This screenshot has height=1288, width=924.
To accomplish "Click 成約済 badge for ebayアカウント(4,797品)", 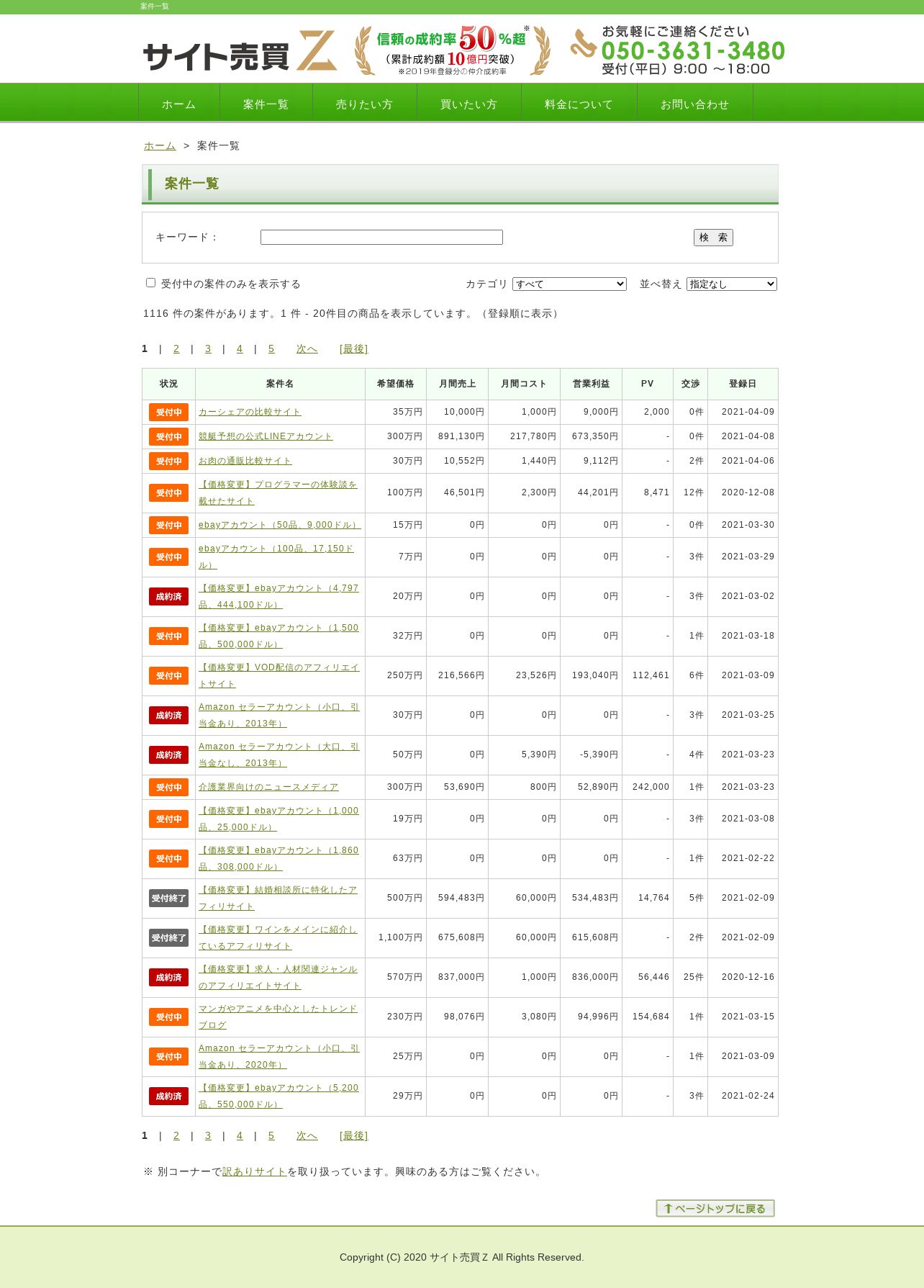I will click(x=168, y=596).
